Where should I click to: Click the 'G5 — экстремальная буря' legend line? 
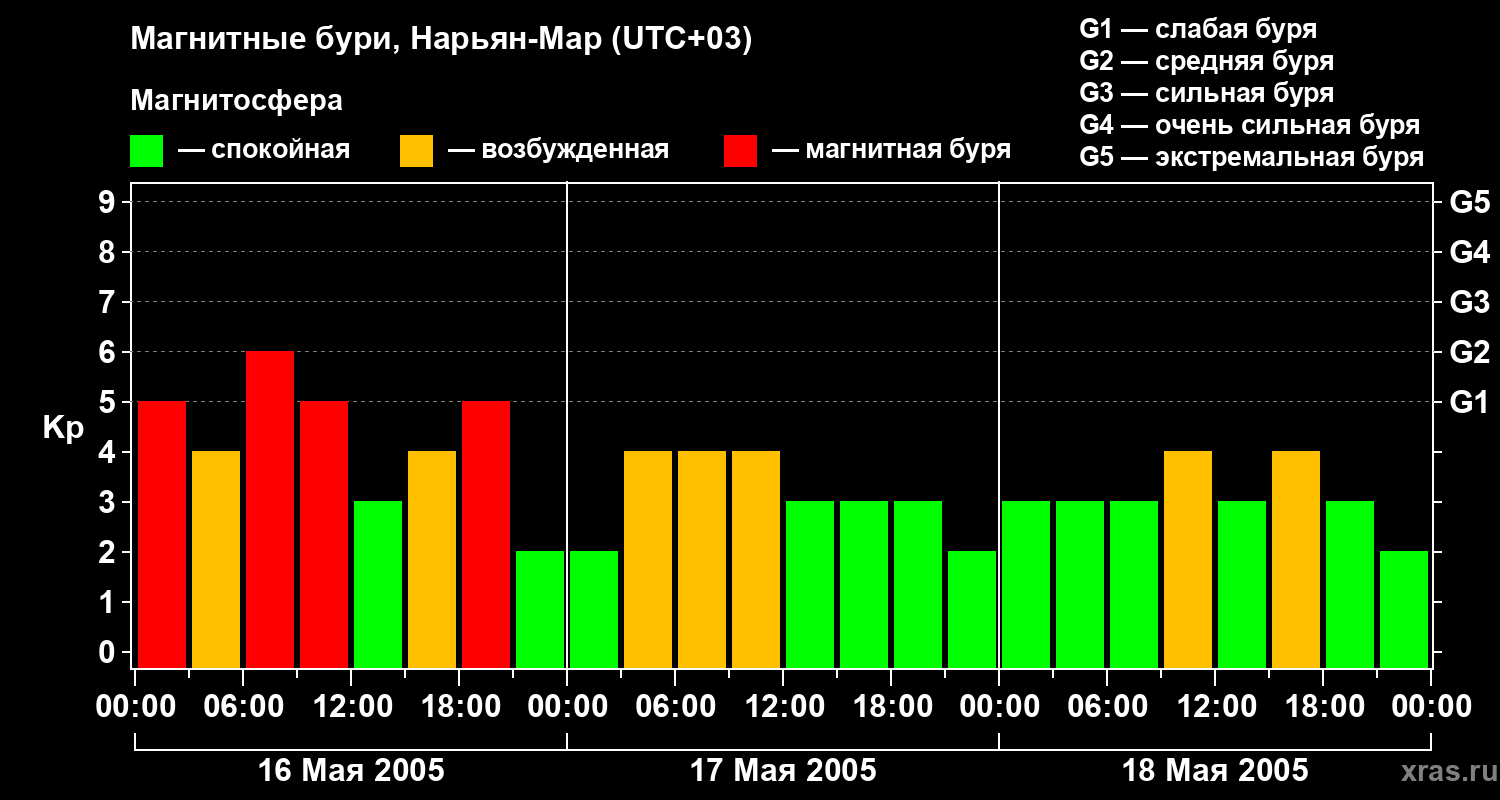coord(1251,157)
